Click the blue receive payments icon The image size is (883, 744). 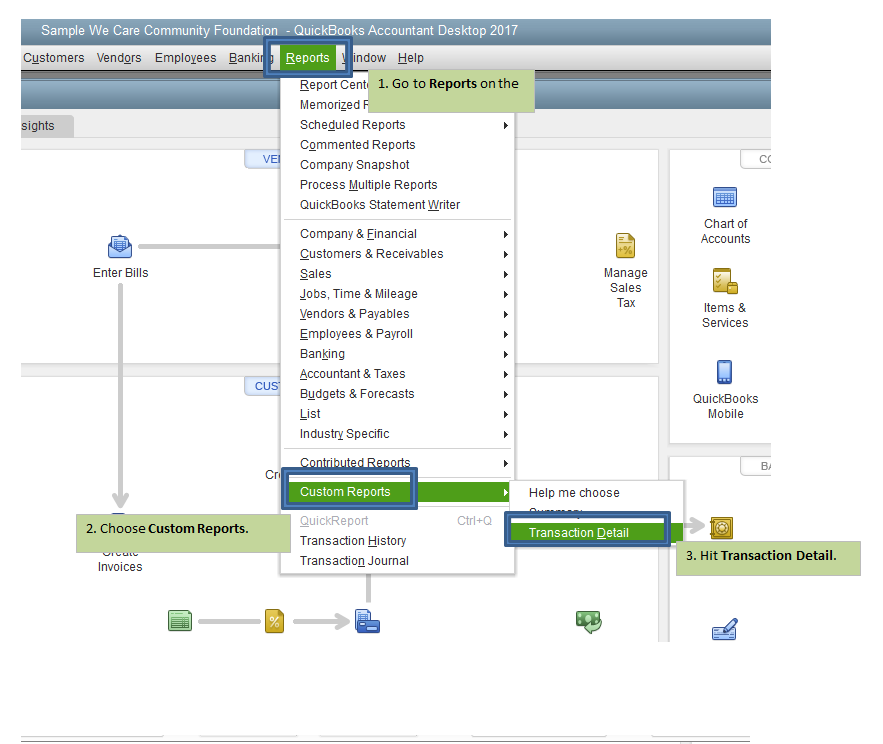367,621
